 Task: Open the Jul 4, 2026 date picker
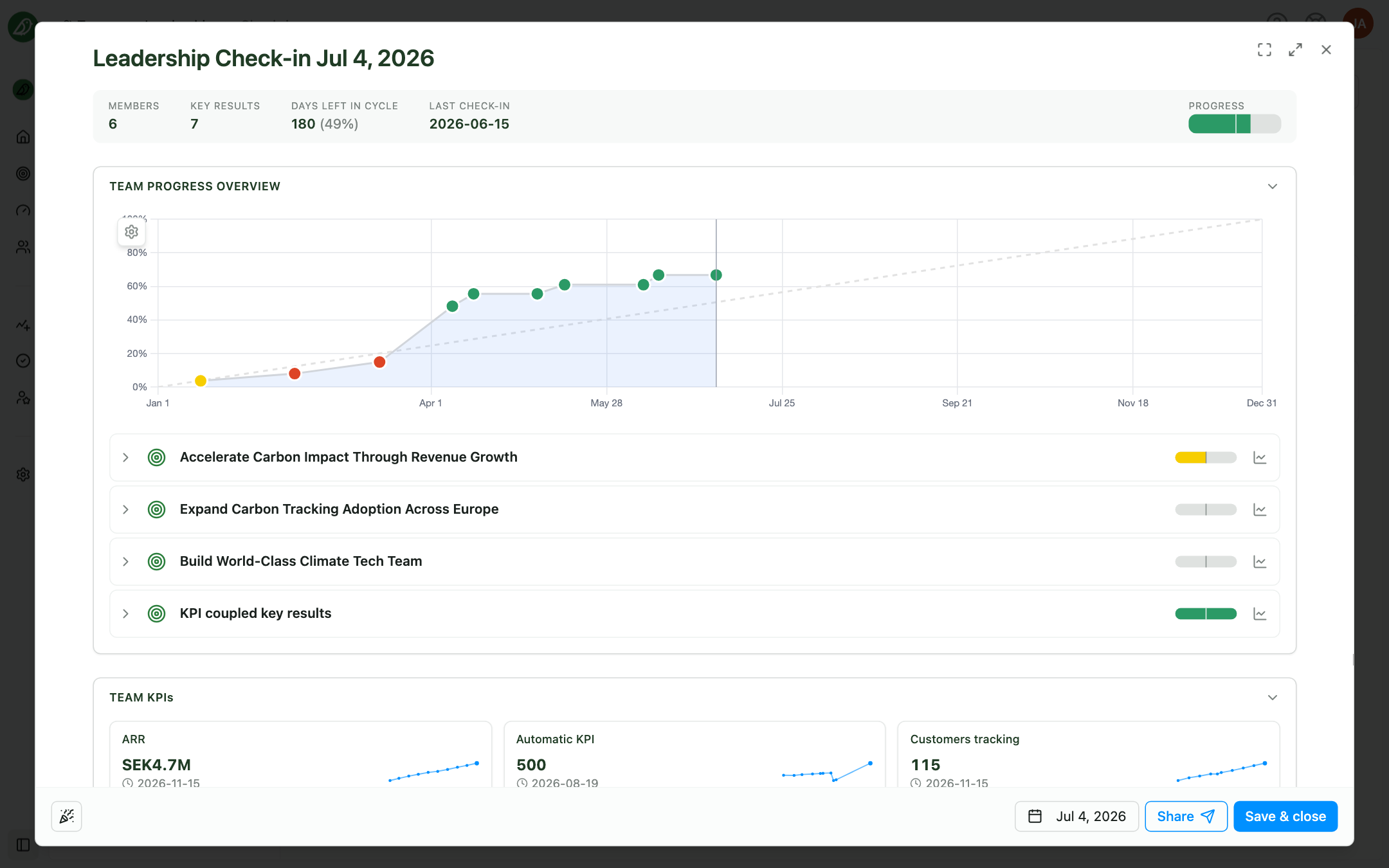point(1076,817)
